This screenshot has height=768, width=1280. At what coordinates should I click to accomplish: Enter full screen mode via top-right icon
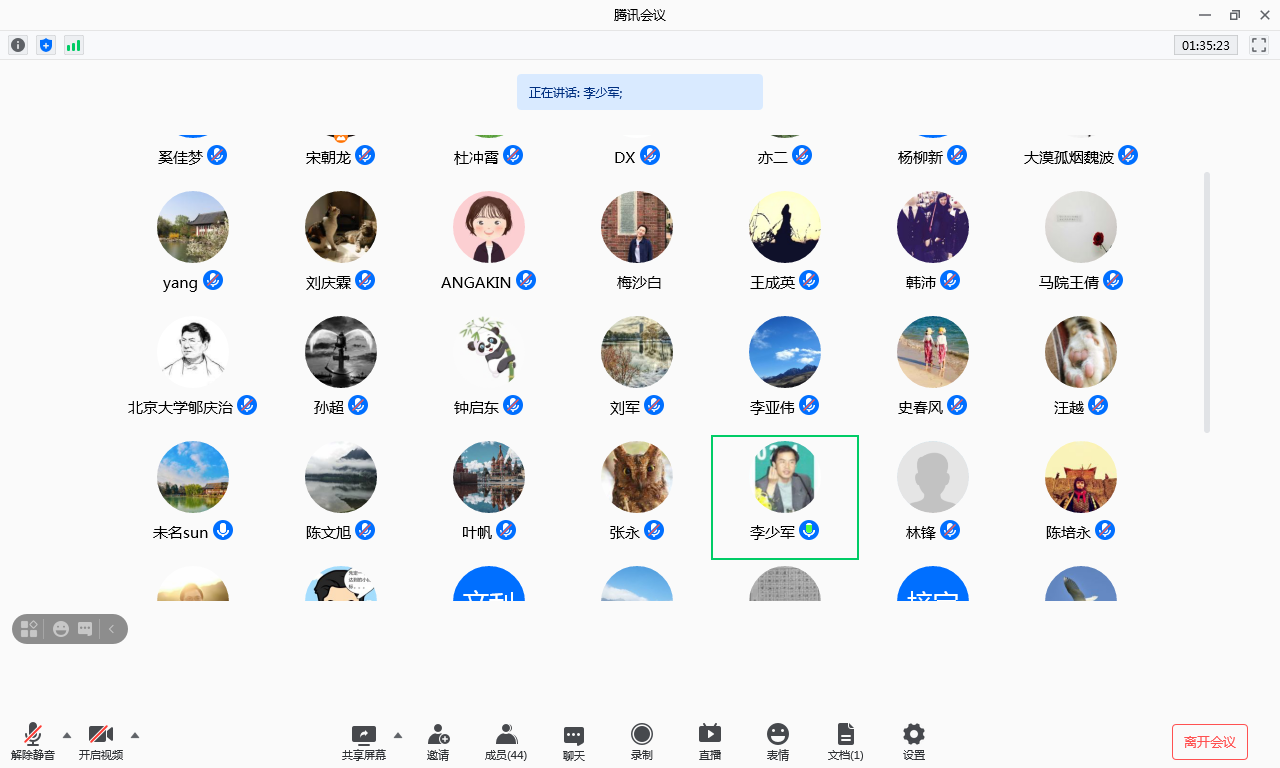(1259, 45)
